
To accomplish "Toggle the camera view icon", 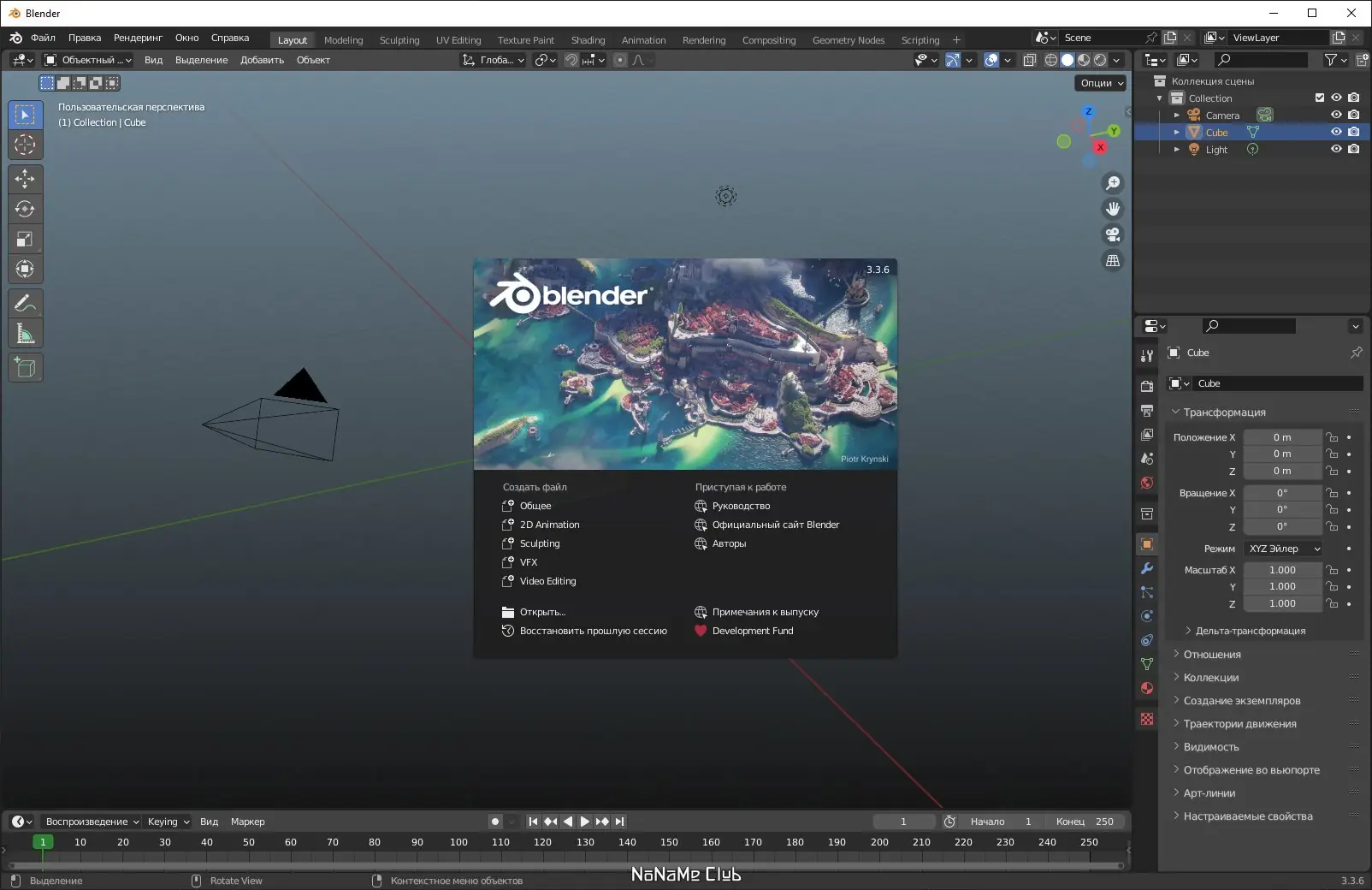I will coord(1113,234).
